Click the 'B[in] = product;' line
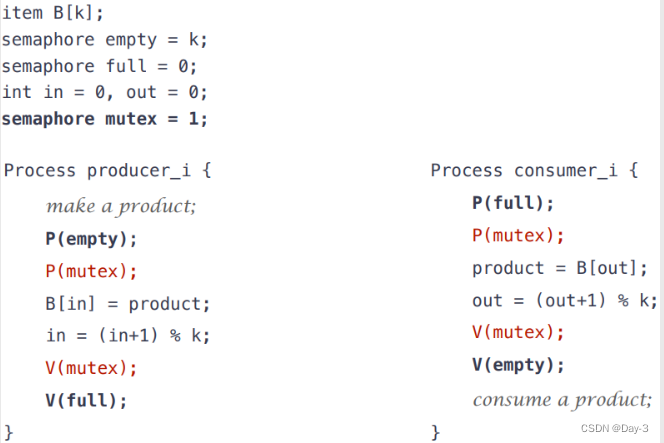 pos(128,303)
